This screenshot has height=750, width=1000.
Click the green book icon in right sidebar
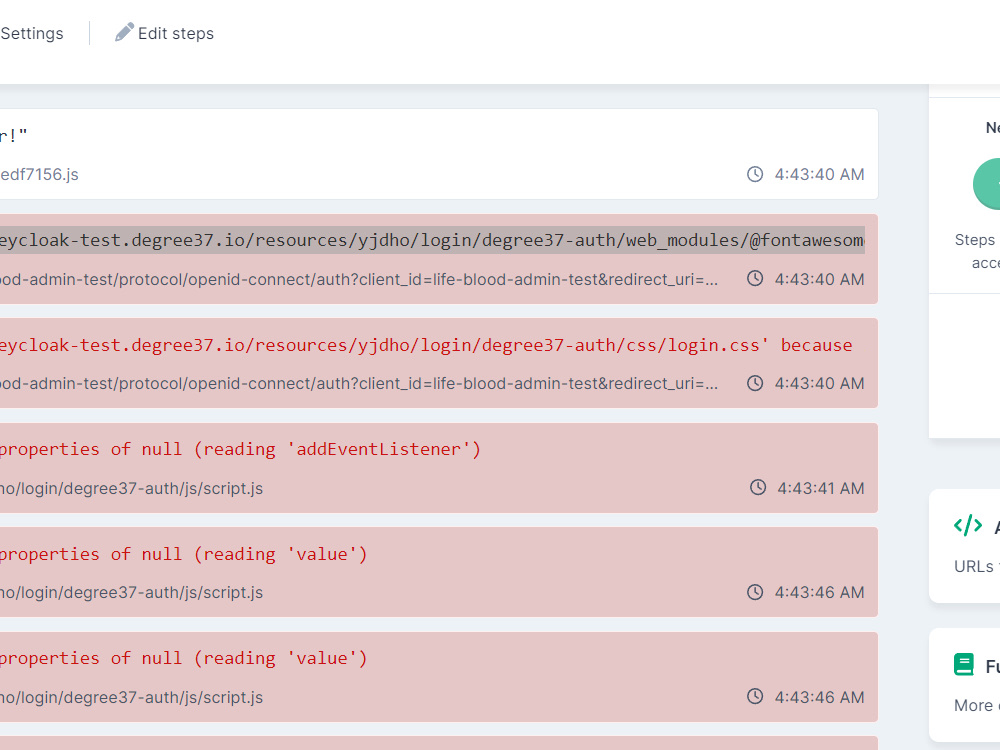coord(963,663)
